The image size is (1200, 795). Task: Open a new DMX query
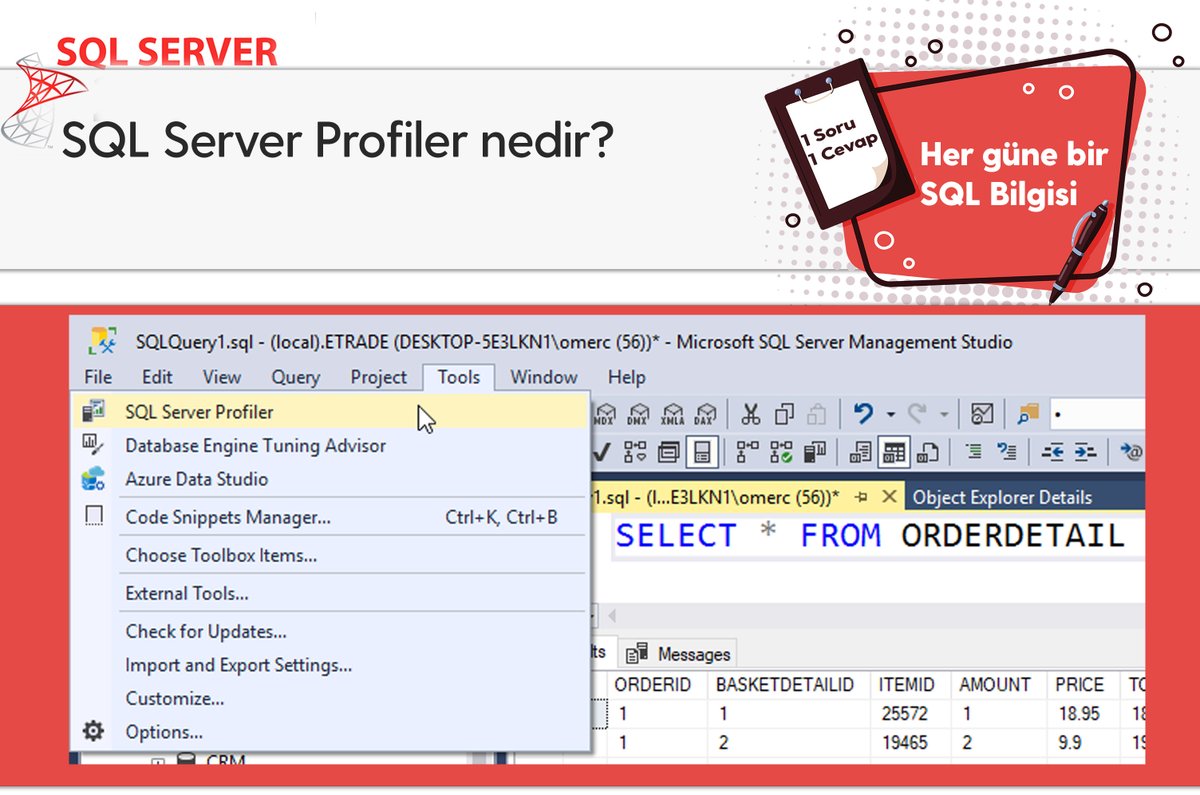pyautogui.click(x=638, y=414)
